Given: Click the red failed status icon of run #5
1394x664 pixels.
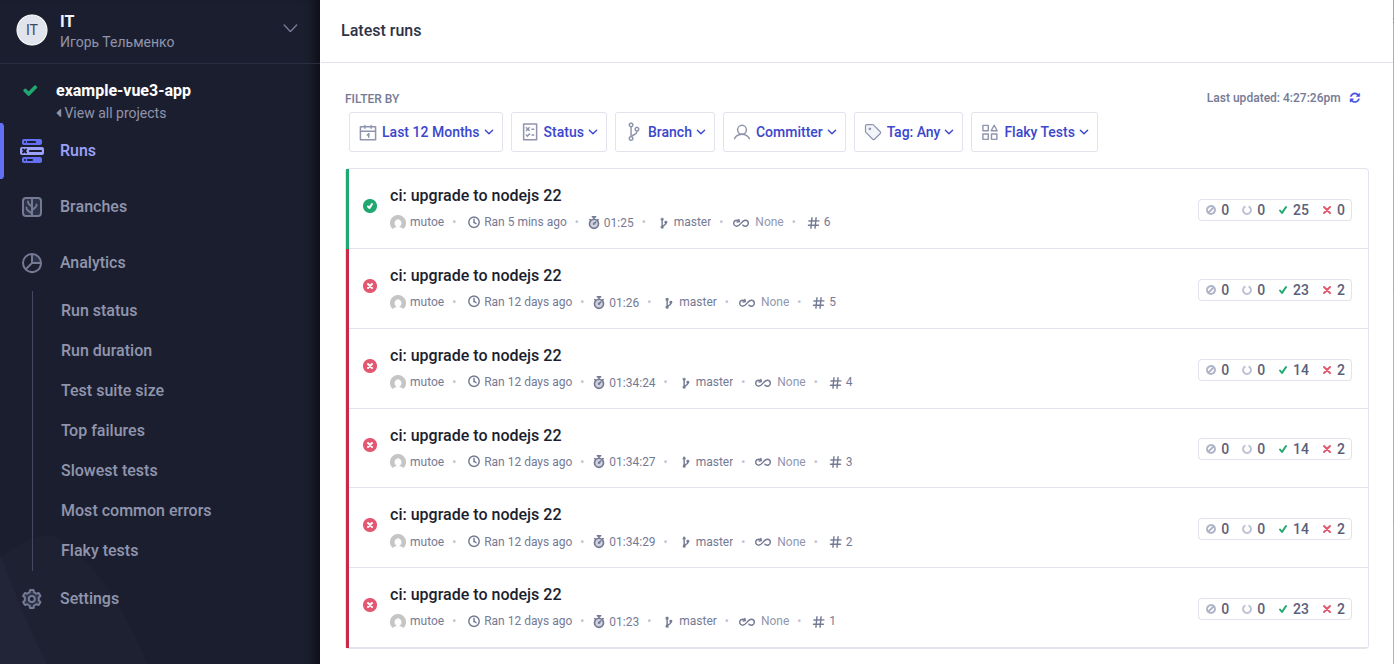Looking at the screenshot, I should pos(370,286).
